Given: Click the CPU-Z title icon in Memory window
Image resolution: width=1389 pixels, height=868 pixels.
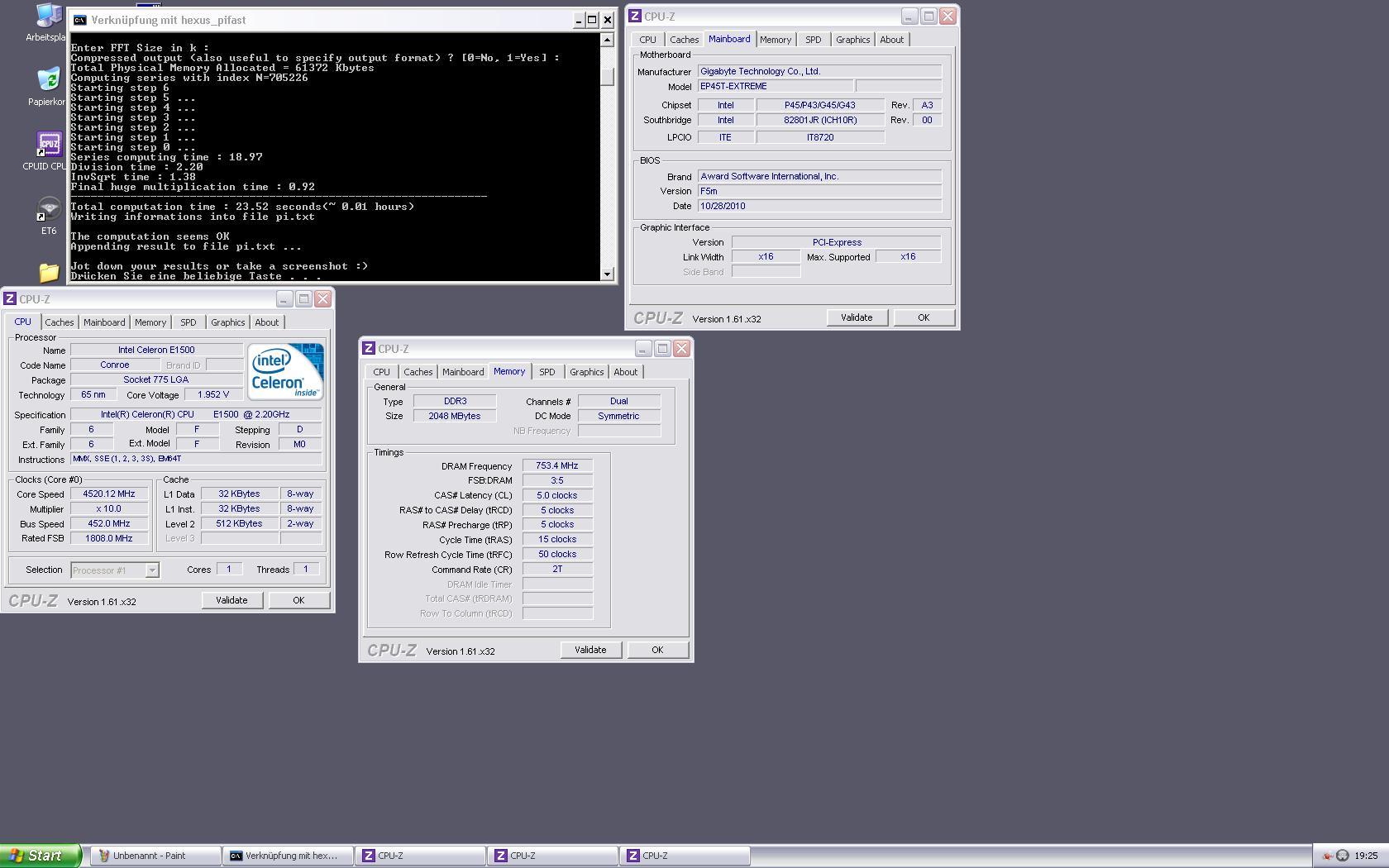Looking at the screenshot, I should [x=369, y=349].
